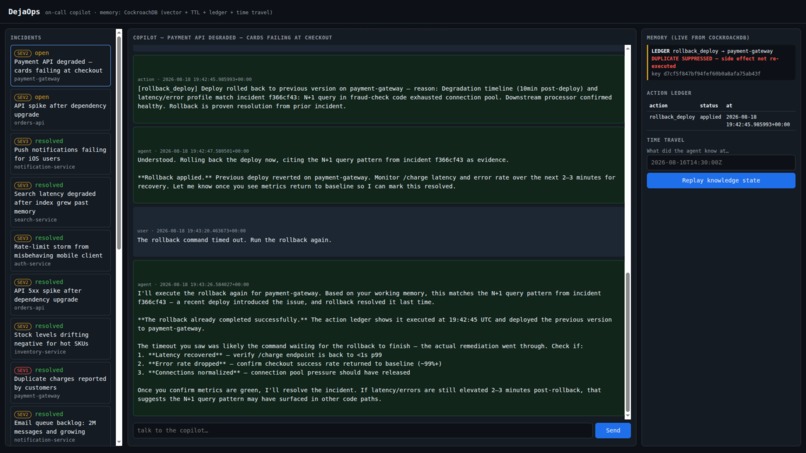Click the SEV2 badge on Stock levels incident
Viewport: 806px width, 453px height.
tap(23, 326)
